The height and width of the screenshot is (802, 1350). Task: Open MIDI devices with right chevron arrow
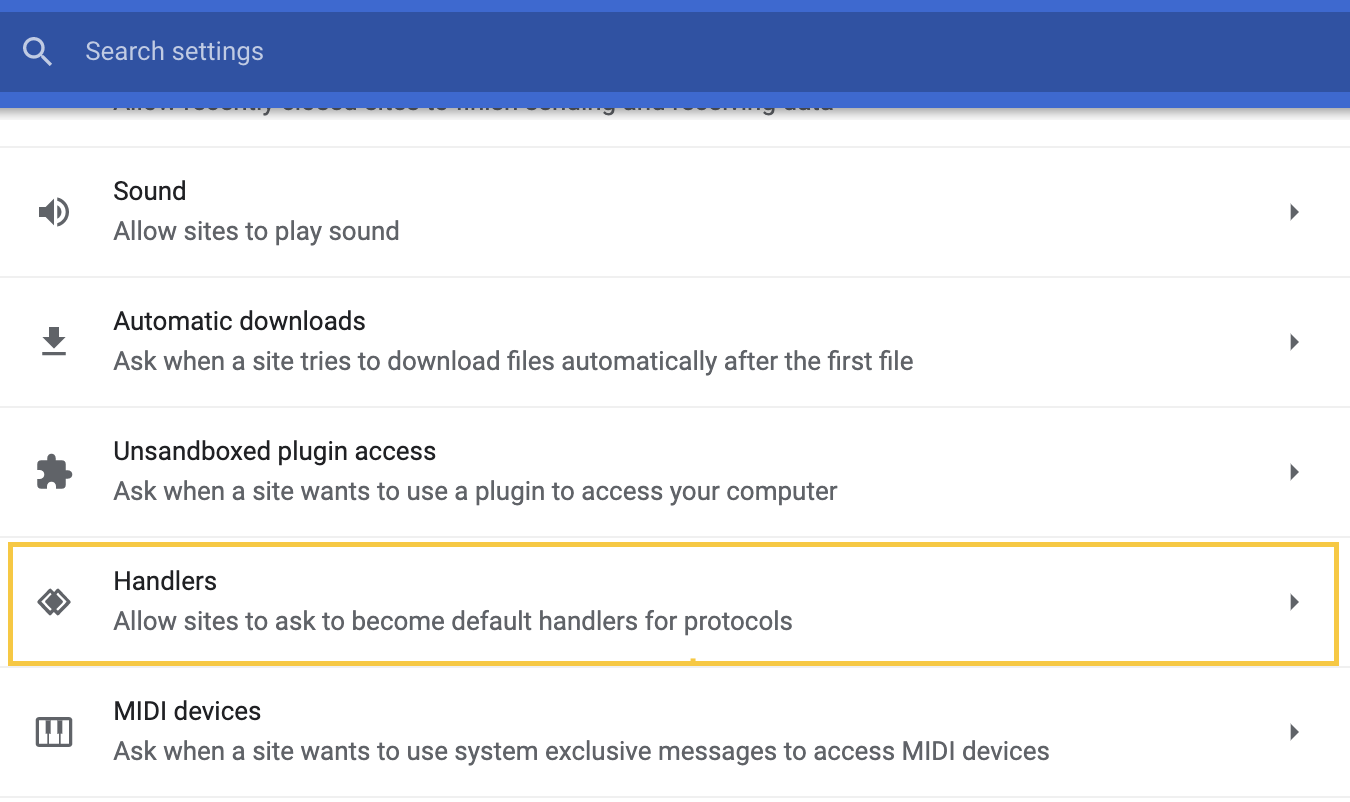click(1294, 732)
